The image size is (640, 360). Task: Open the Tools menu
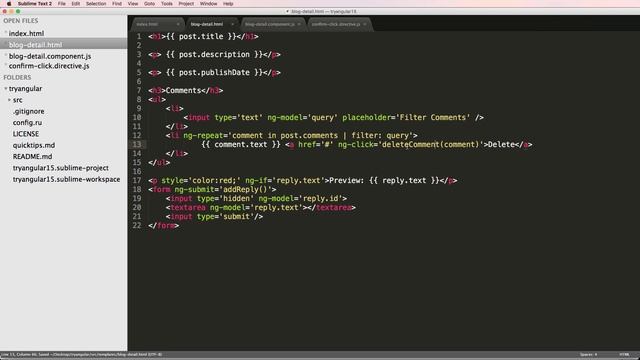click(x=167, y=4)
